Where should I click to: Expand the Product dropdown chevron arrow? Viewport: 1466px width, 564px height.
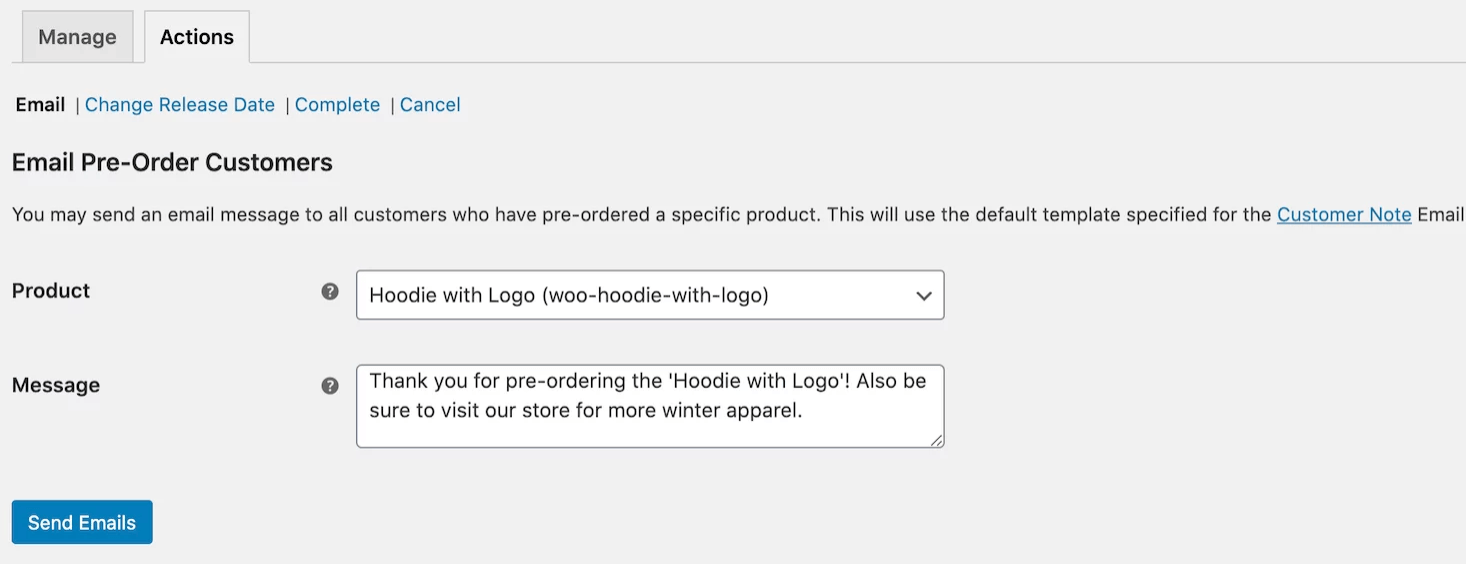(x=923, y=296)
